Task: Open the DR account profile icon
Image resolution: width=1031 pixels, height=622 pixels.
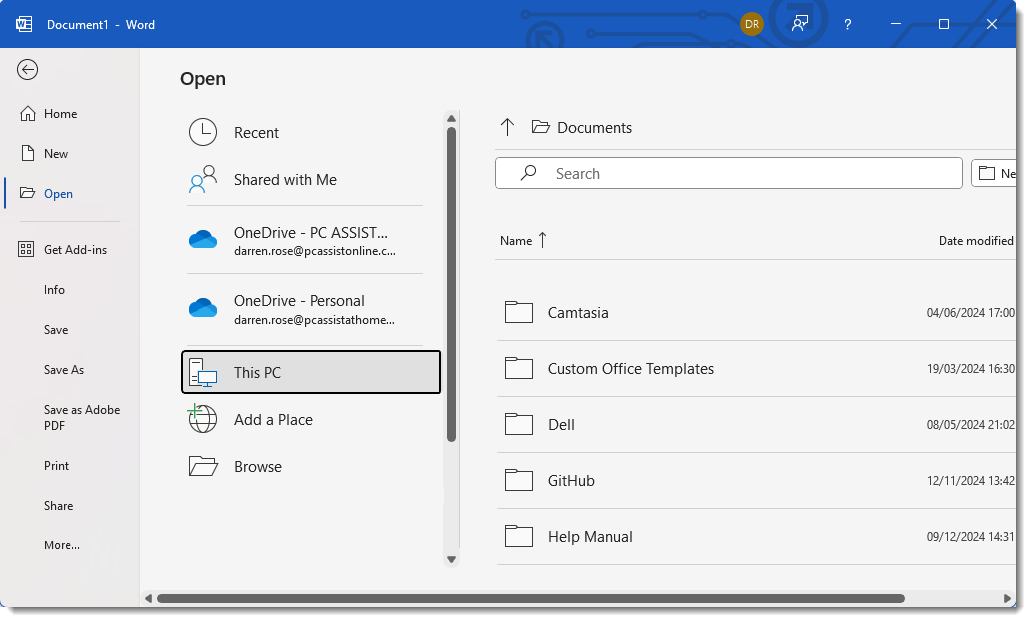Action: pos(752,24)
